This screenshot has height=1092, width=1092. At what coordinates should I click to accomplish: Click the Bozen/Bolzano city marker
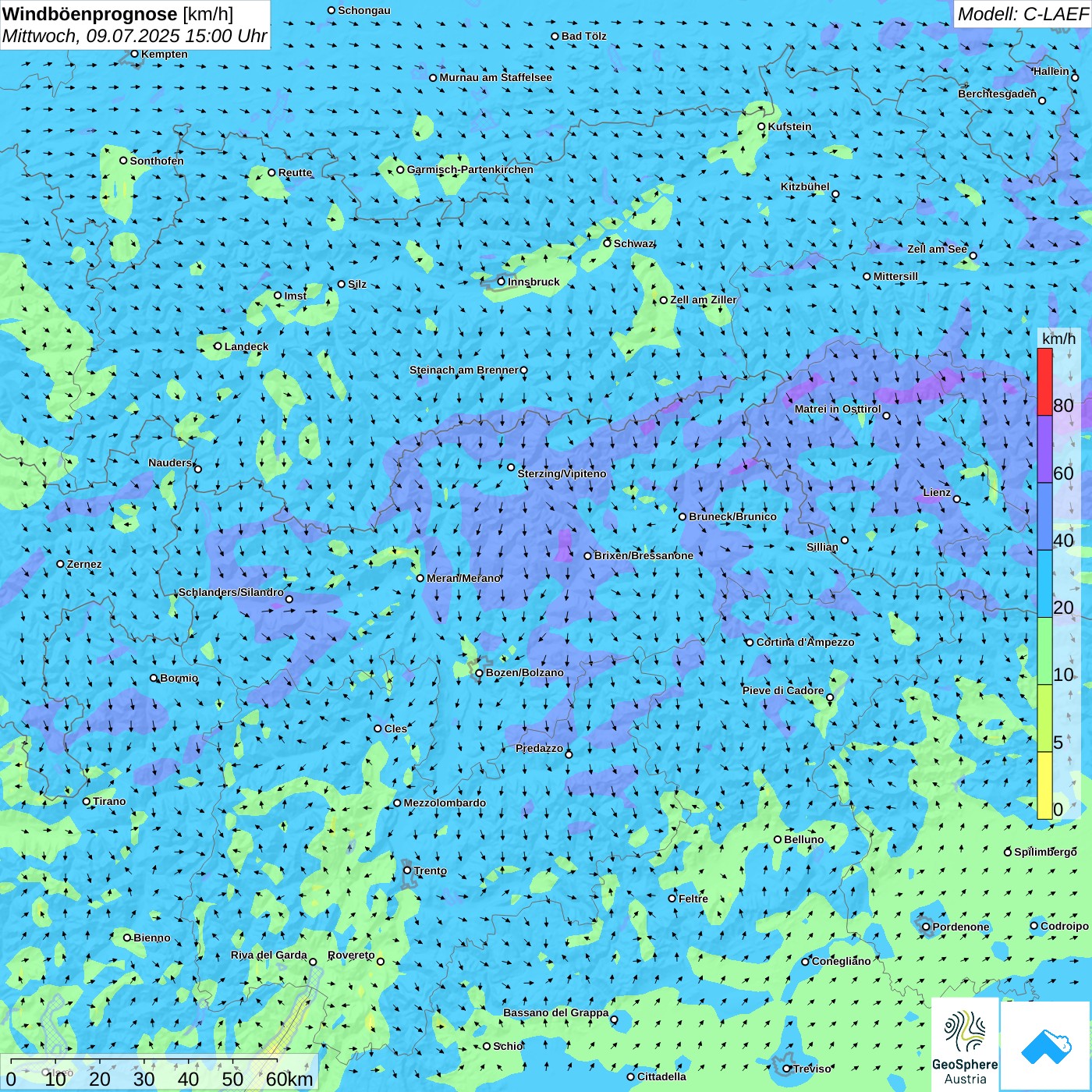click(x=479, y=672)
